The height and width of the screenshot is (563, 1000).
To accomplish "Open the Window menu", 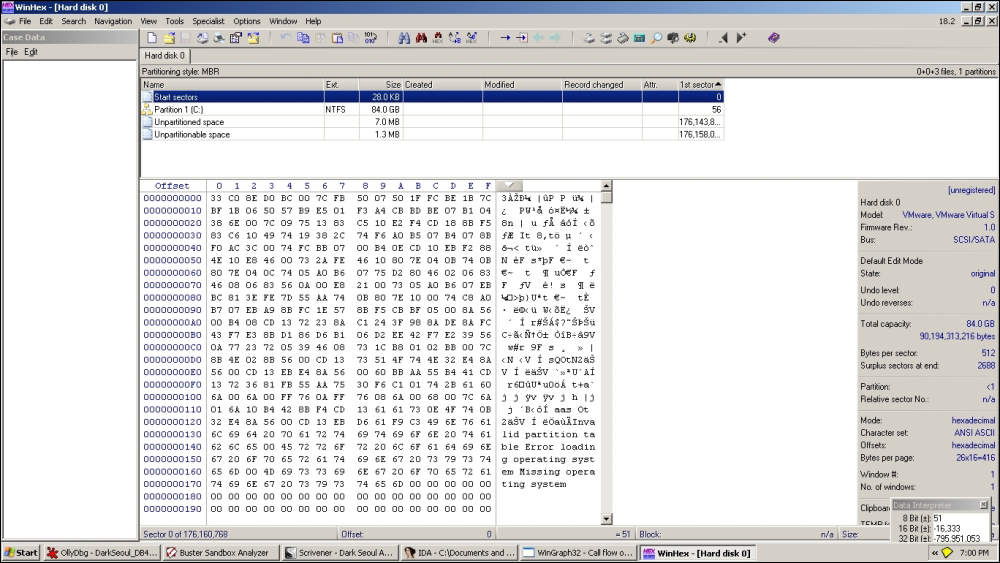I will pyautogui.click(x=283, y=21).
